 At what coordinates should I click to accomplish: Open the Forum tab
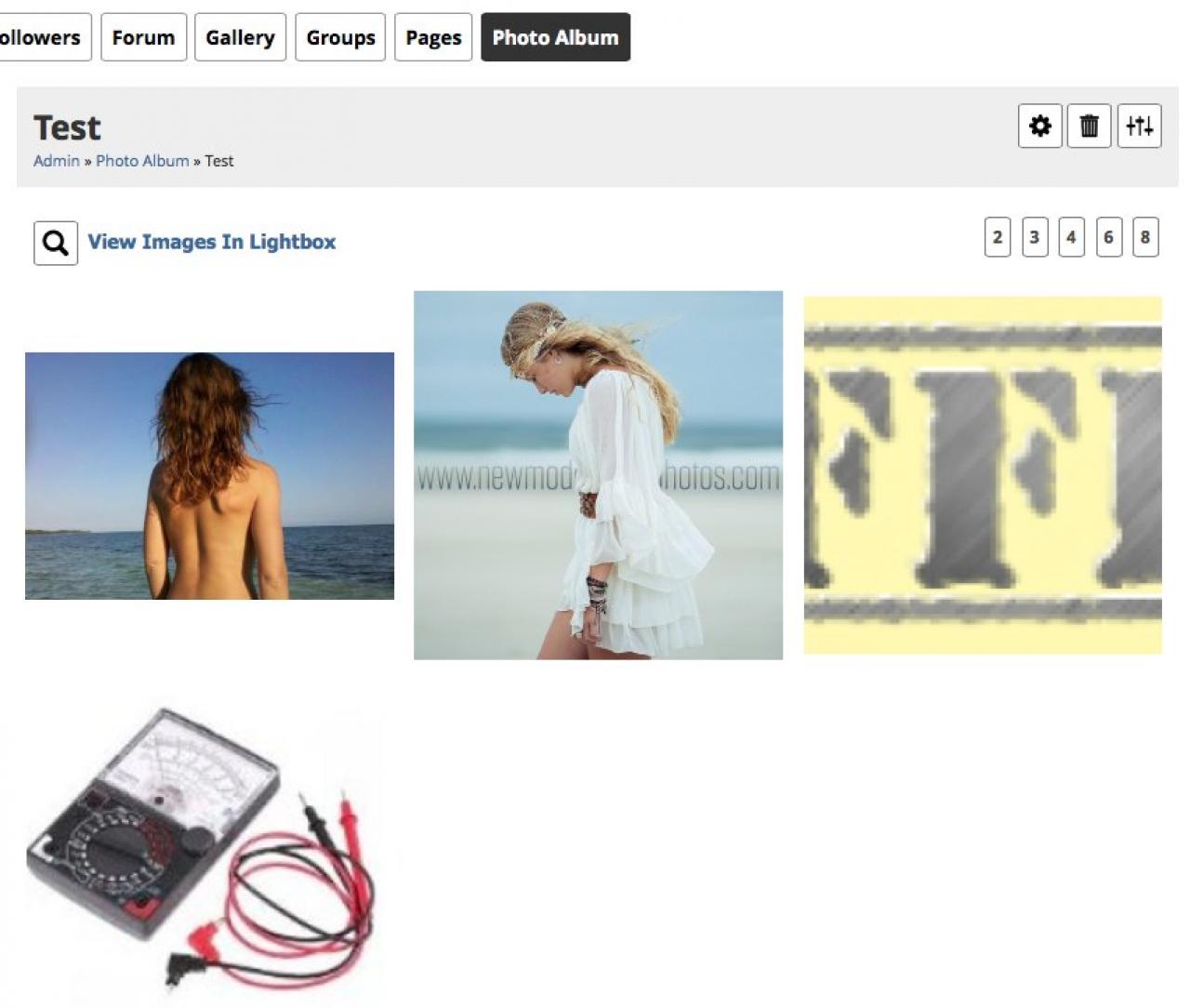(143, 37)
